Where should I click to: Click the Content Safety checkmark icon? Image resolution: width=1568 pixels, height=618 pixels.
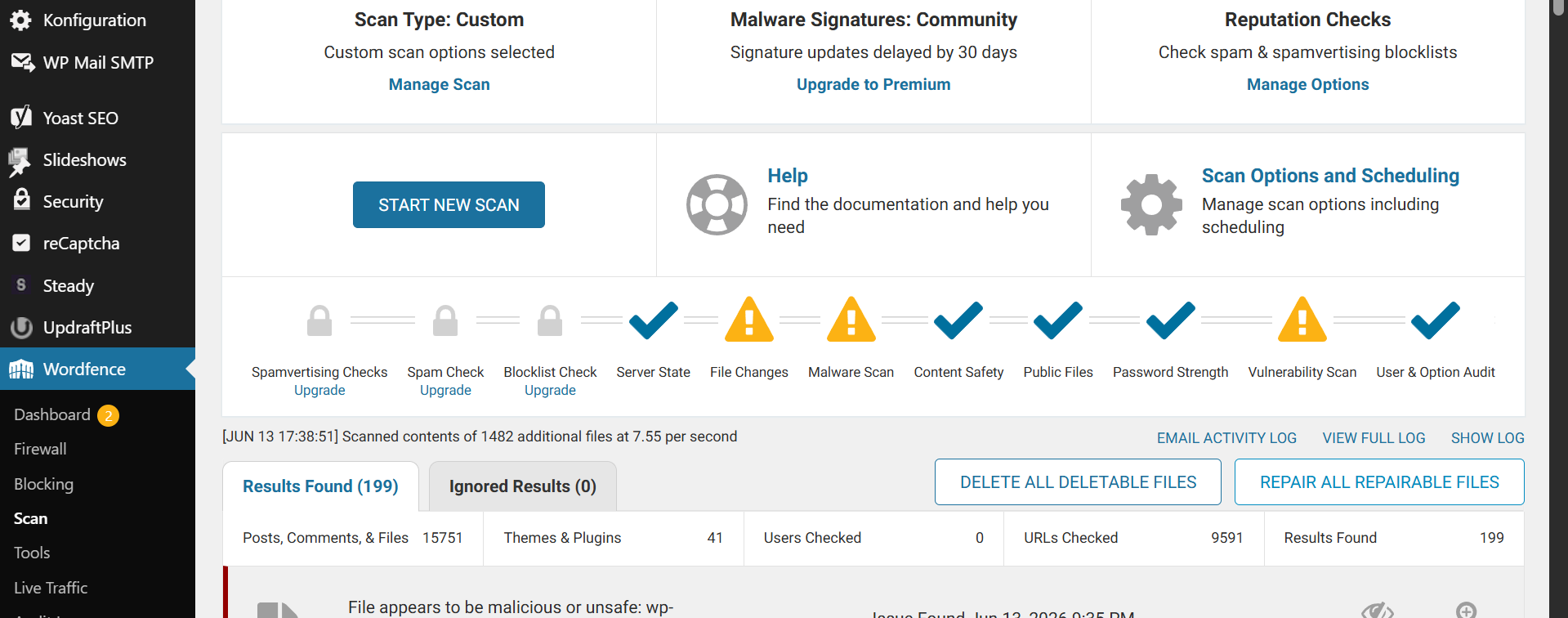coord(958,320)
